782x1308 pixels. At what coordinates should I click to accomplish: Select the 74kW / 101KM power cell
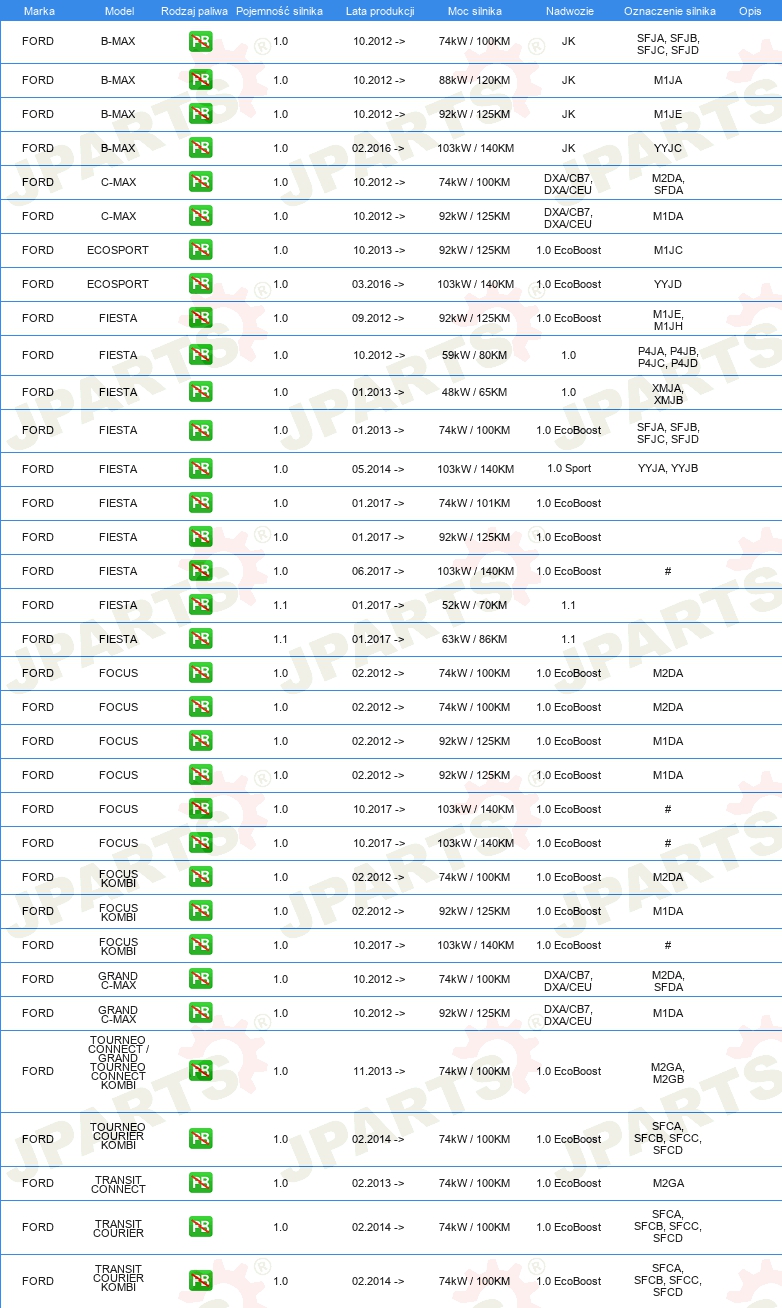pos(476,503)
